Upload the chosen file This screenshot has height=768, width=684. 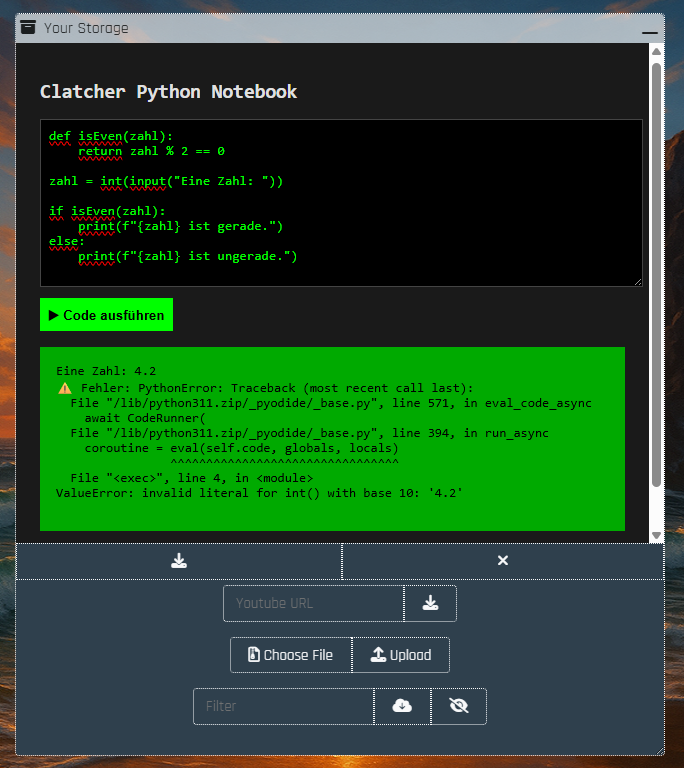[401, 655]
